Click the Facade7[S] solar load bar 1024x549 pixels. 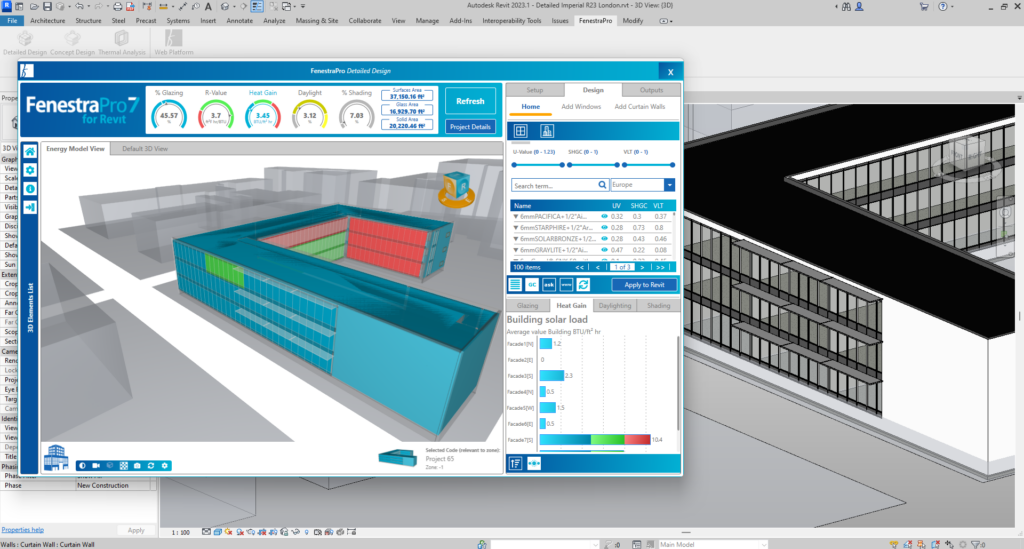coord(595,440)
